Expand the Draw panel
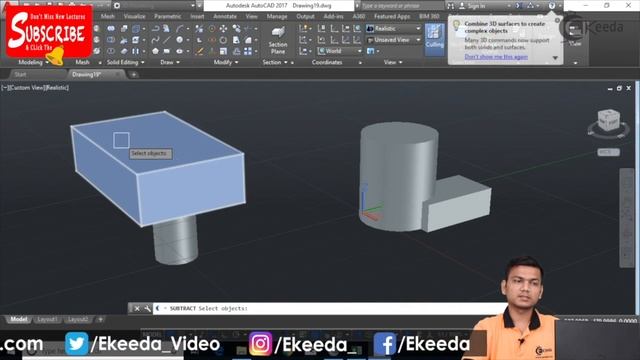This screenshot has height=360, width=640. coord(170,62)
